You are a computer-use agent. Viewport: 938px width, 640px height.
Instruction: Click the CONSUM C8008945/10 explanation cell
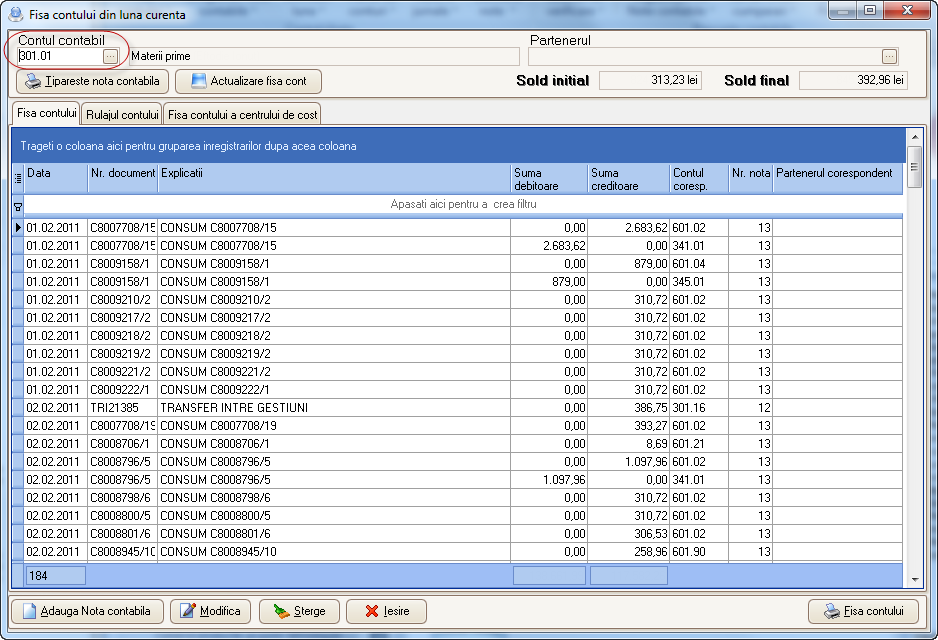coord(334,551)
